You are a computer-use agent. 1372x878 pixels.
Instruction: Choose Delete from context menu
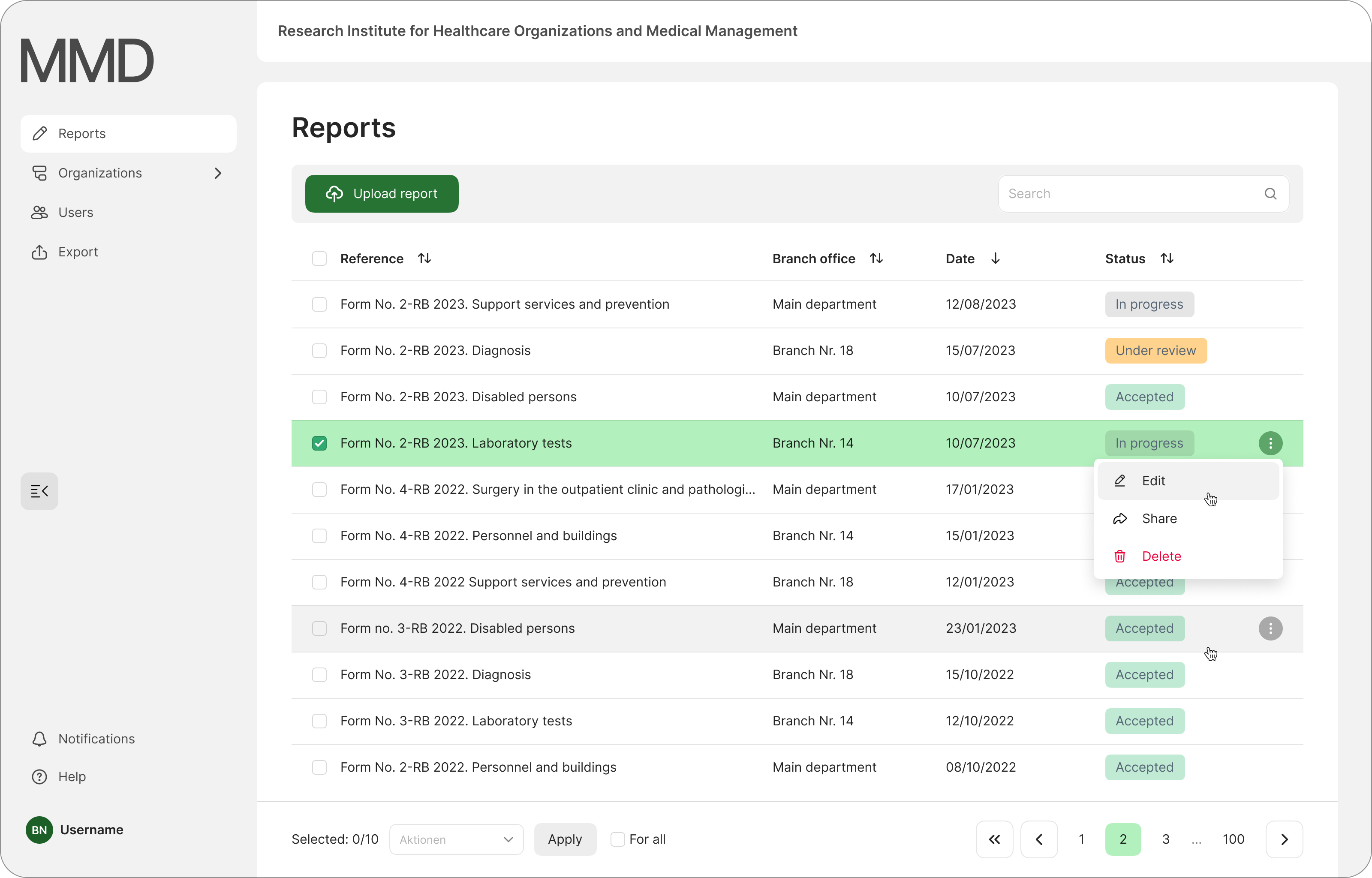1161,556
